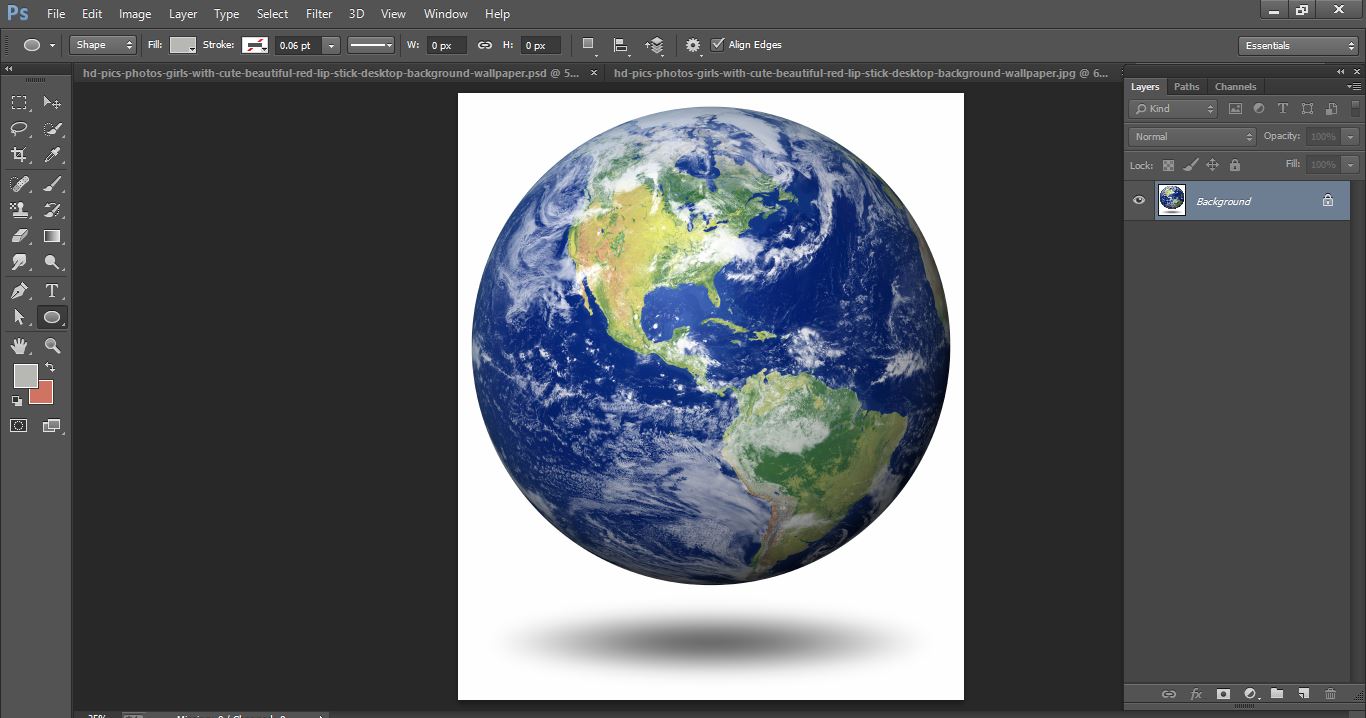Toggle Align Edges option
The image size is (1366, 718).
pyautogui.click(x=718, y=44)
